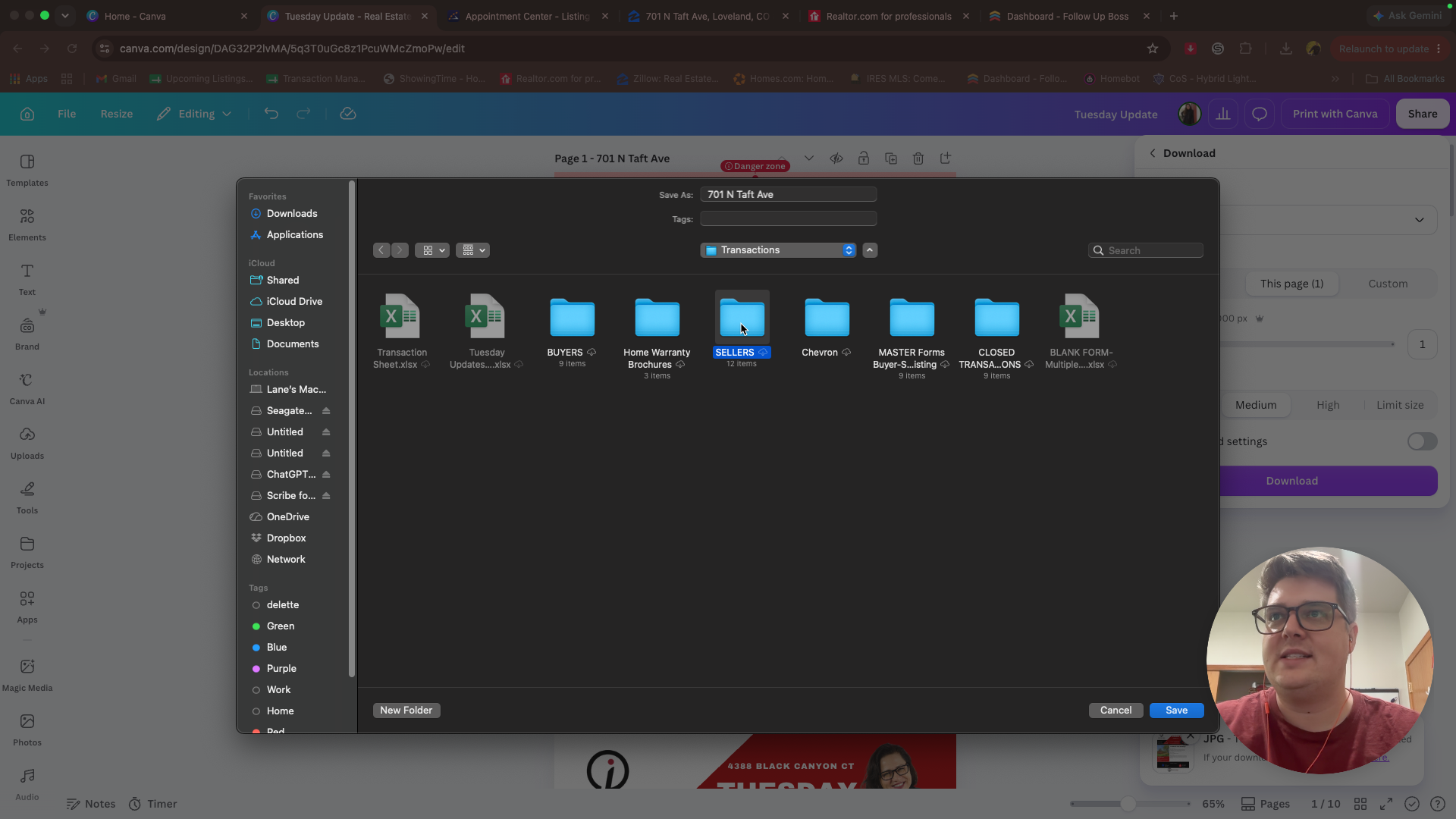
Task: Open the Canva Projects panel
Action: (27, 552)
